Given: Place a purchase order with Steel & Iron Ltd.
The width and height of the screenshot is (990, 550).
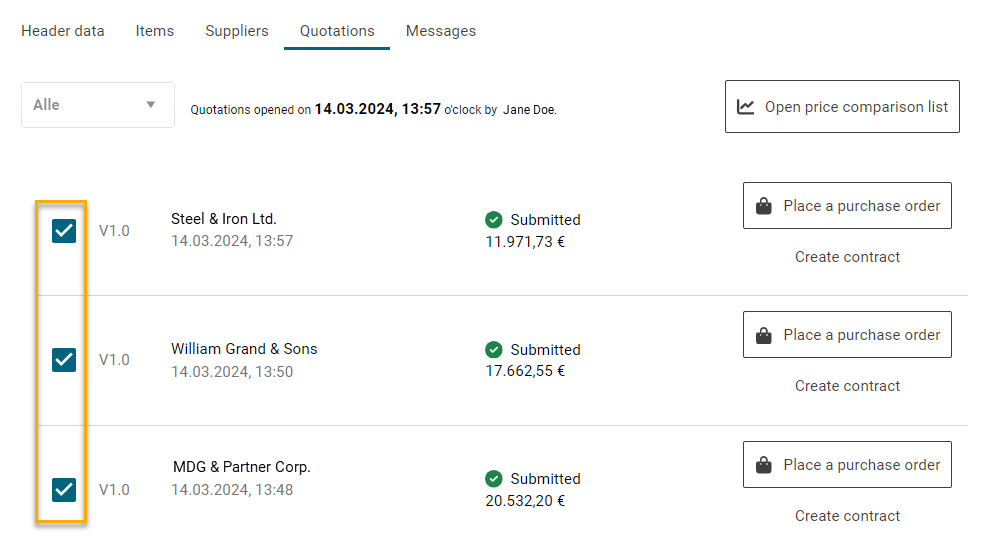Looking at the screenshot, I should click(847, 206).
